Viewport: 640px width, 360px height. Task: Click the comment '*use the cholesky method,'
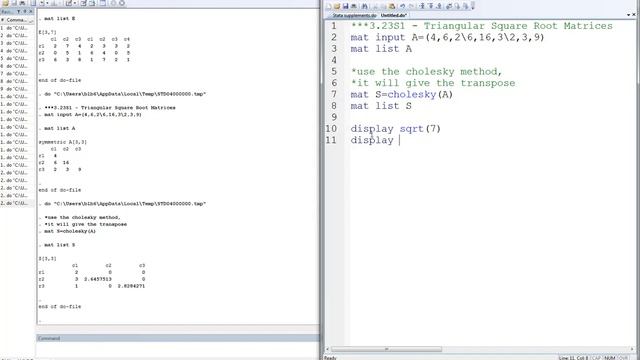[427, 71]
